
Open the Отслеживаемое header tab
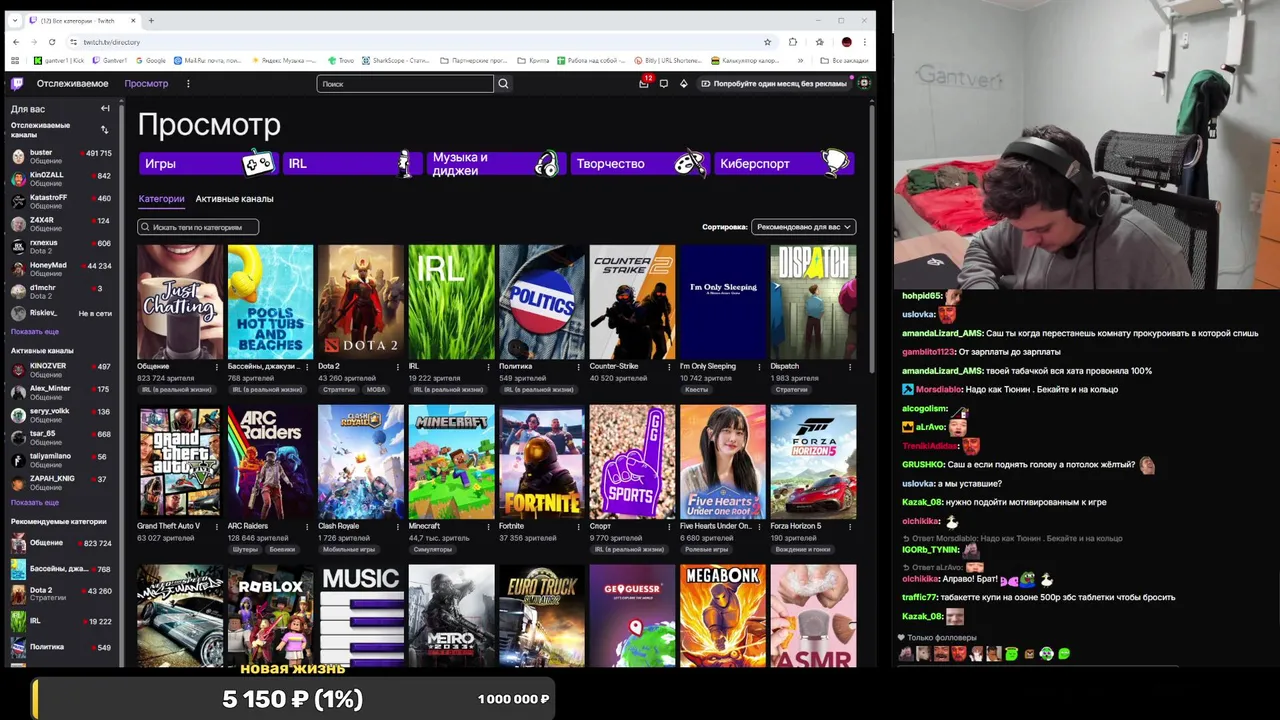click(72, 84)
